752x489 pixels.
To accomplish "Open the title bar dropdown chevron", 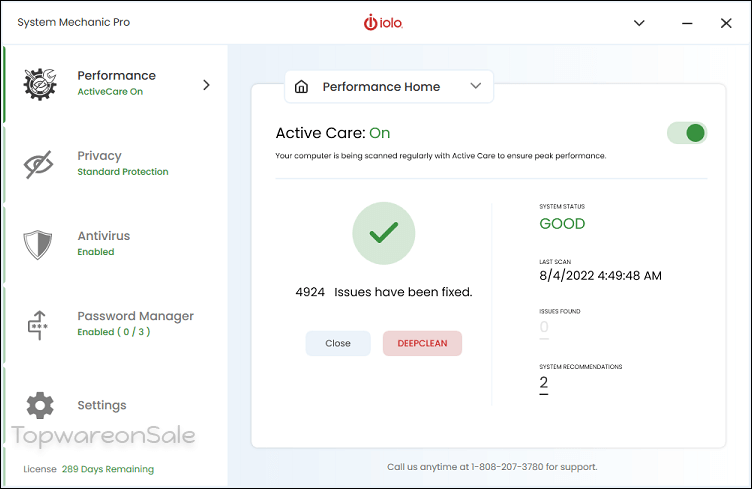I will click(x=639, y=23).
